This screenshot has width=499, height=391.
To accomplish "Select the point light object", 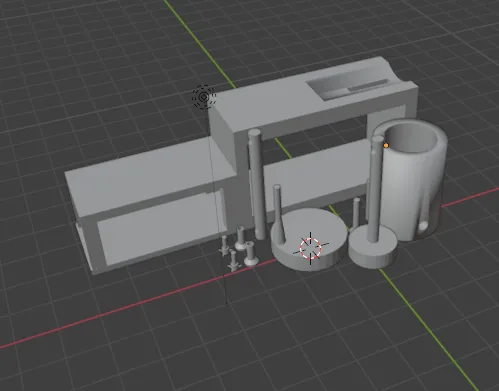I will tap(204, 97).
